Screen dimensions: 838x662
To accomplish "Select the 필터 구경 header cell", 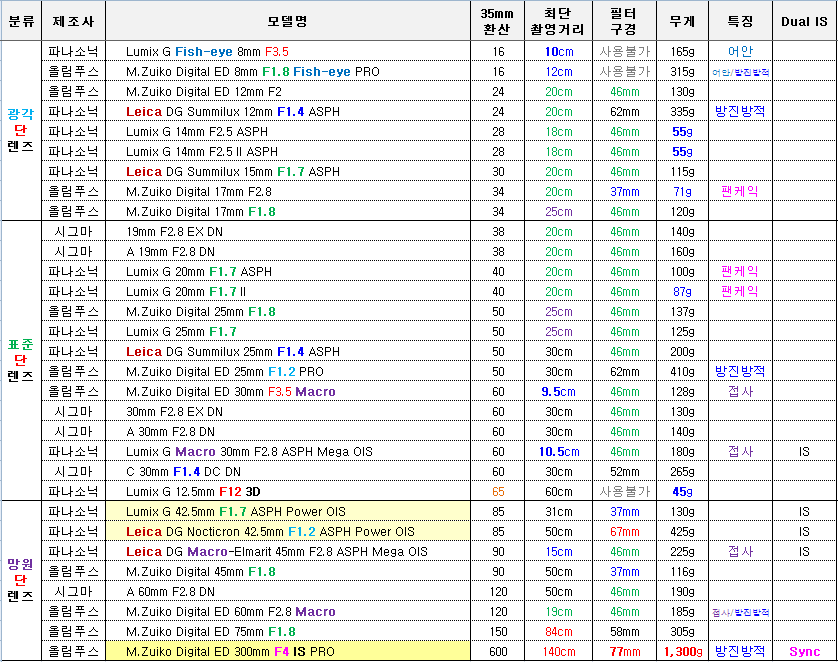I will pos(624,21).
